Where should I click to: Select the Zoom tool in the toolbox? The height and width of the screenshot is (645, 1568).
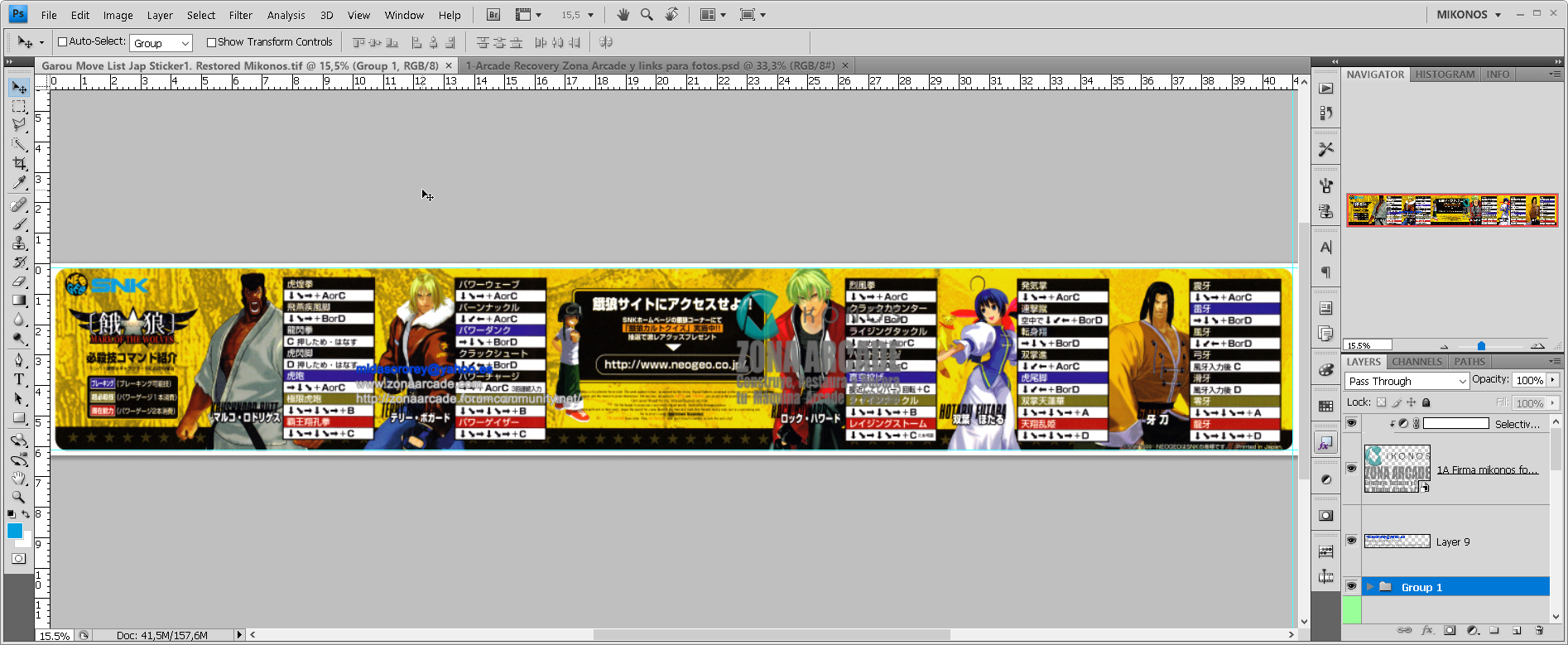pyautogui.click(x=19, y=497)
